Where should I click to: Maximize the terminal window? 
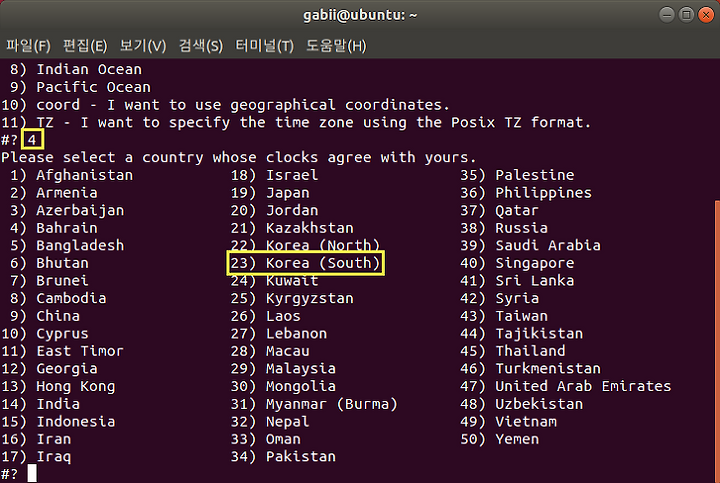point(686,15)
